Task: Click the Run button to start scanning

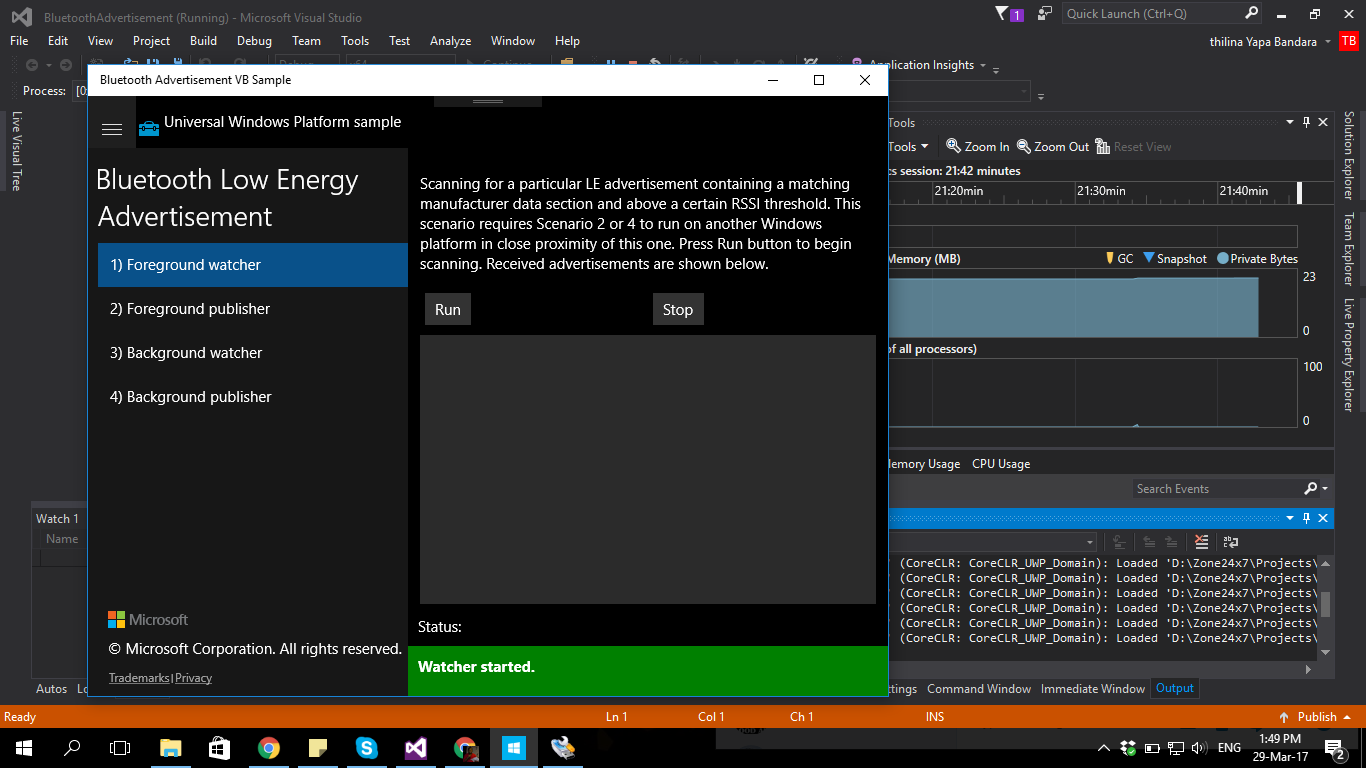Action: [x=448, y=310]
